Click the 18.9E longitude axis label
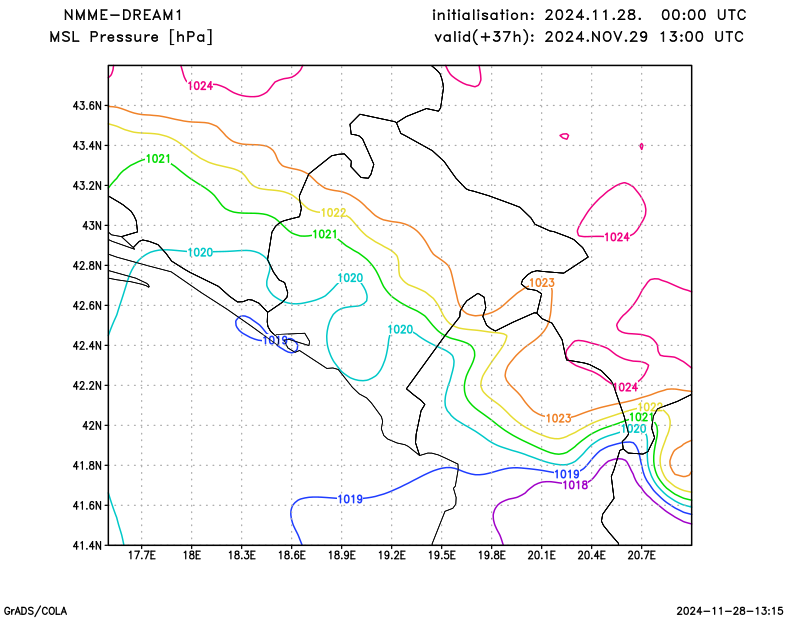The image size is (800, 618). click(x=342, y=555)
